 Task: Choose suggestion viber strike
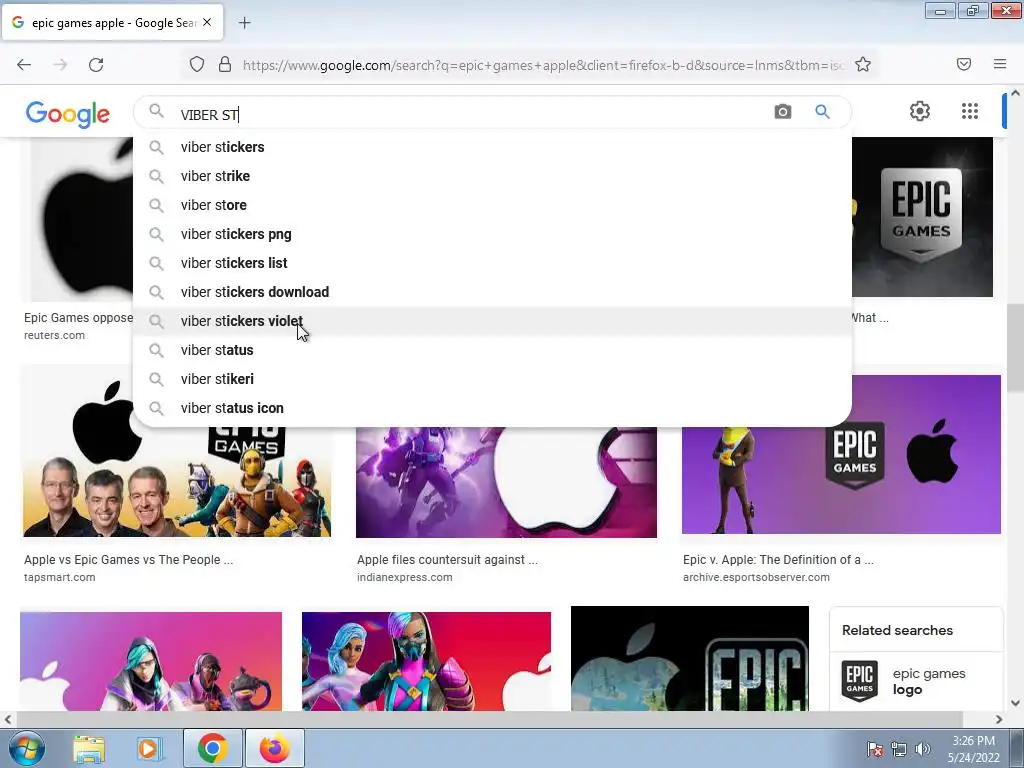point(492,176)
